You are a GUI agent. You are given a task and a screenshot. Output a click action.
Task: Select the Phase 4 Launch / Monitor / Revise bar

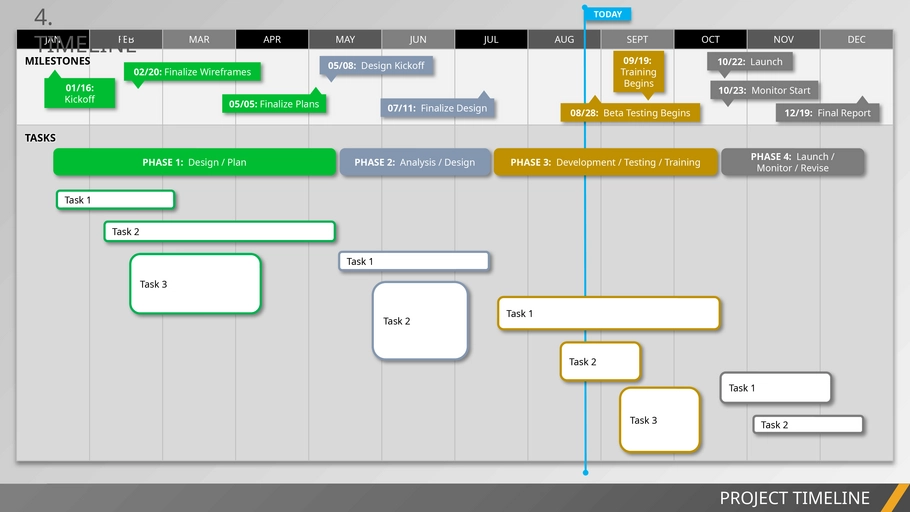(792, 162)
